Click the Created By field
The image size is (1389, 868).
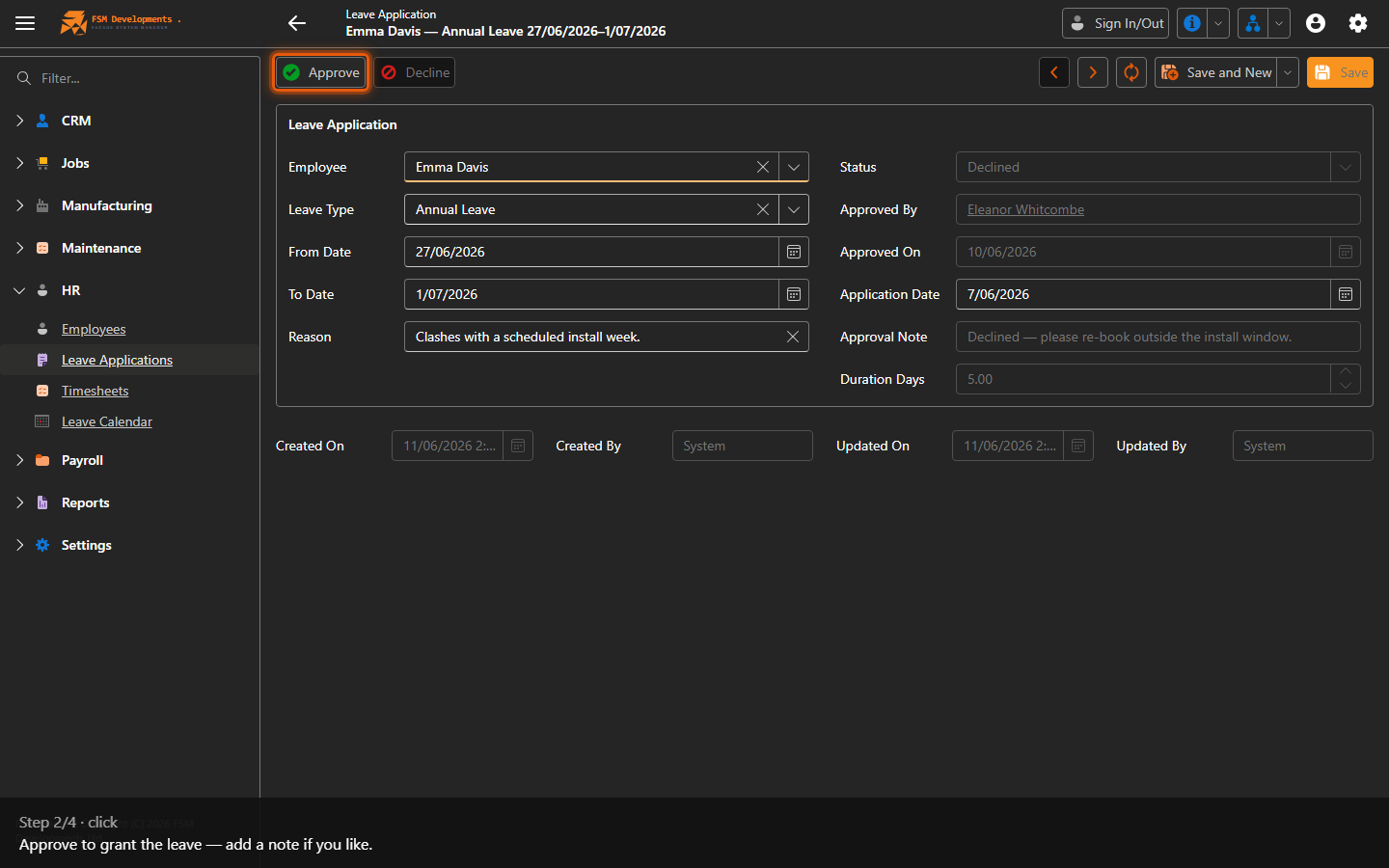click(x=743, y=446)
